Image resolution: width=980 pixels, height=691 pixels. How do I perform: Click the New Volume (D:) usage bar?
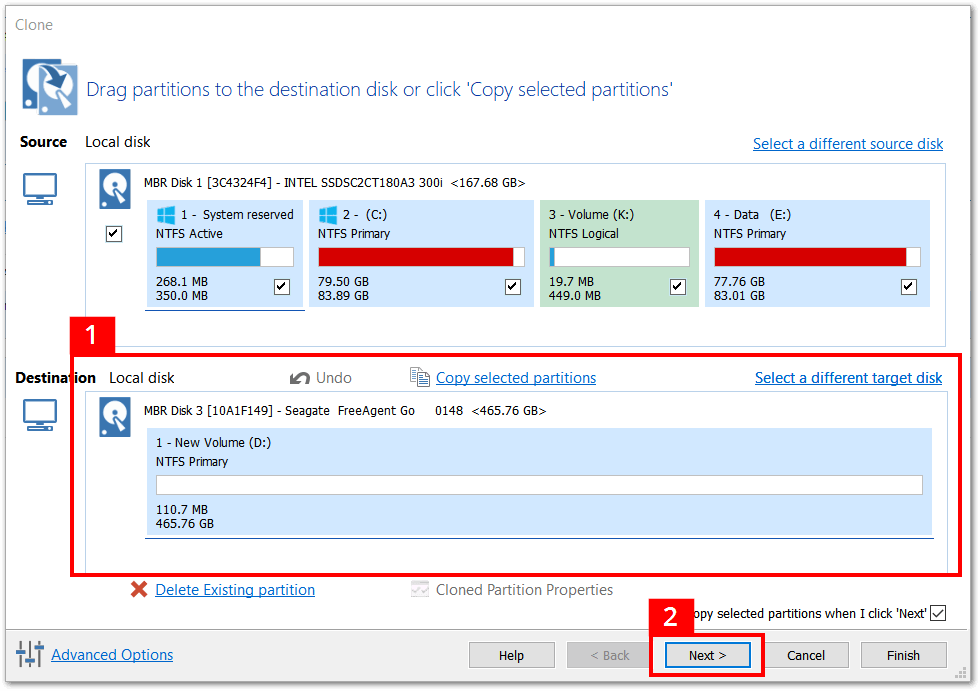point(539,485)
